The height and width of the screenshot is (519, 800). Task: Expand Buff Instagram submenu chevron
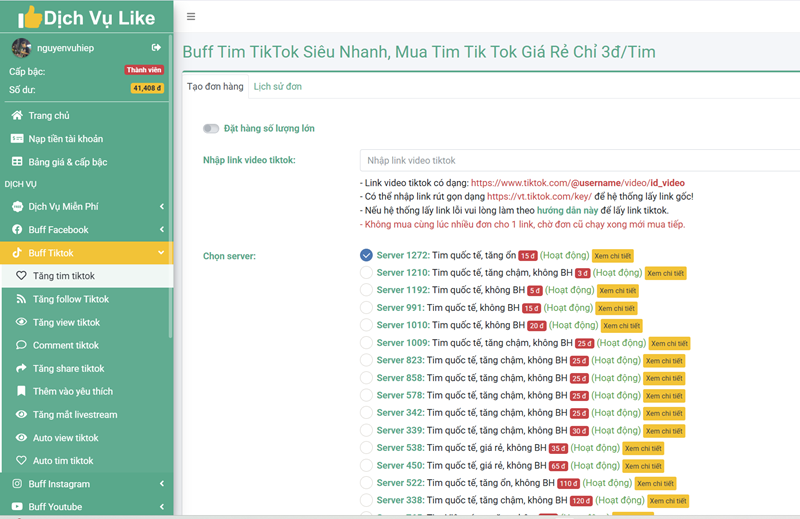[x=162, y=484]
